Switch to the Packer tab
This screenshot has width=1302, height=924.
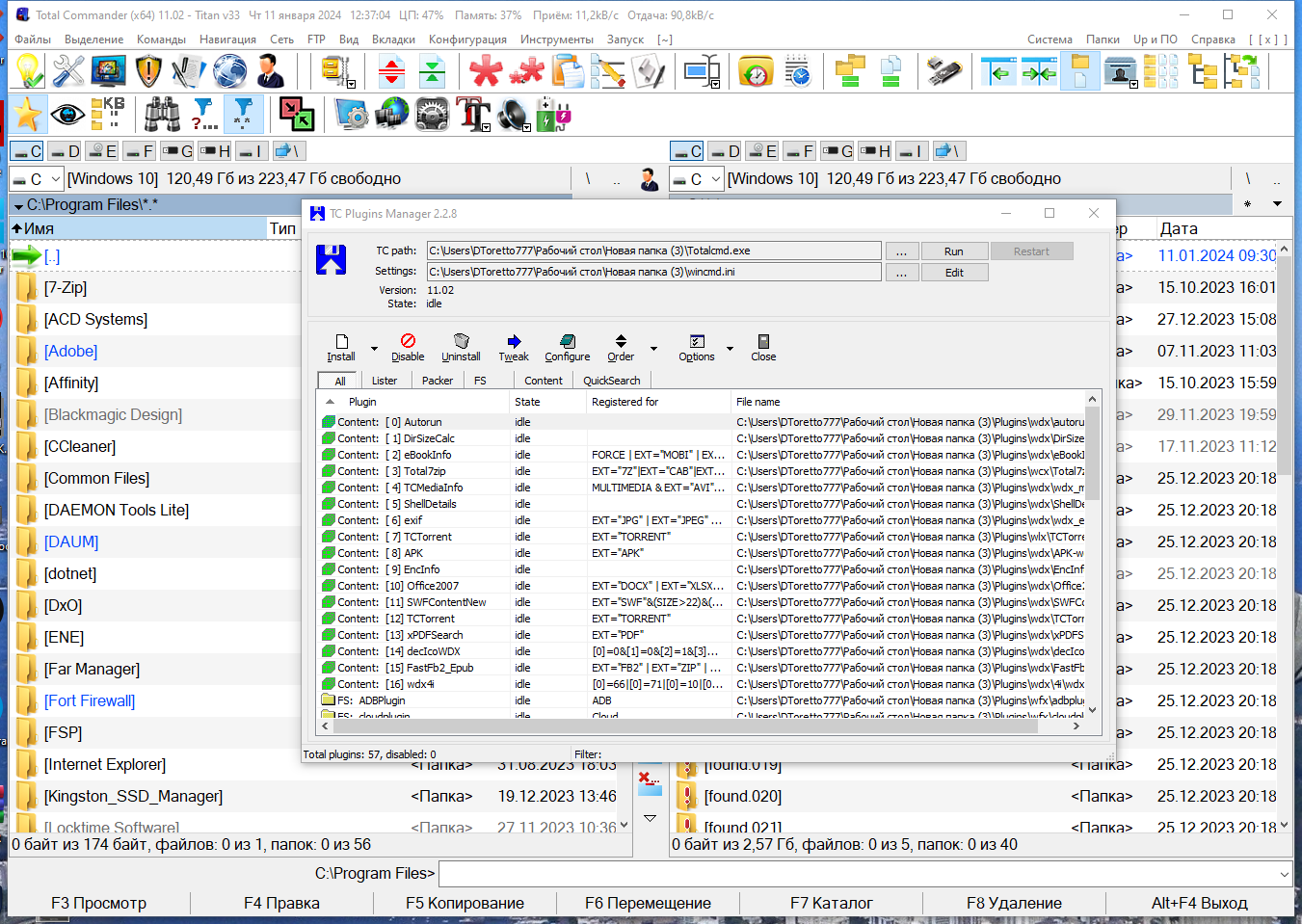437,381
